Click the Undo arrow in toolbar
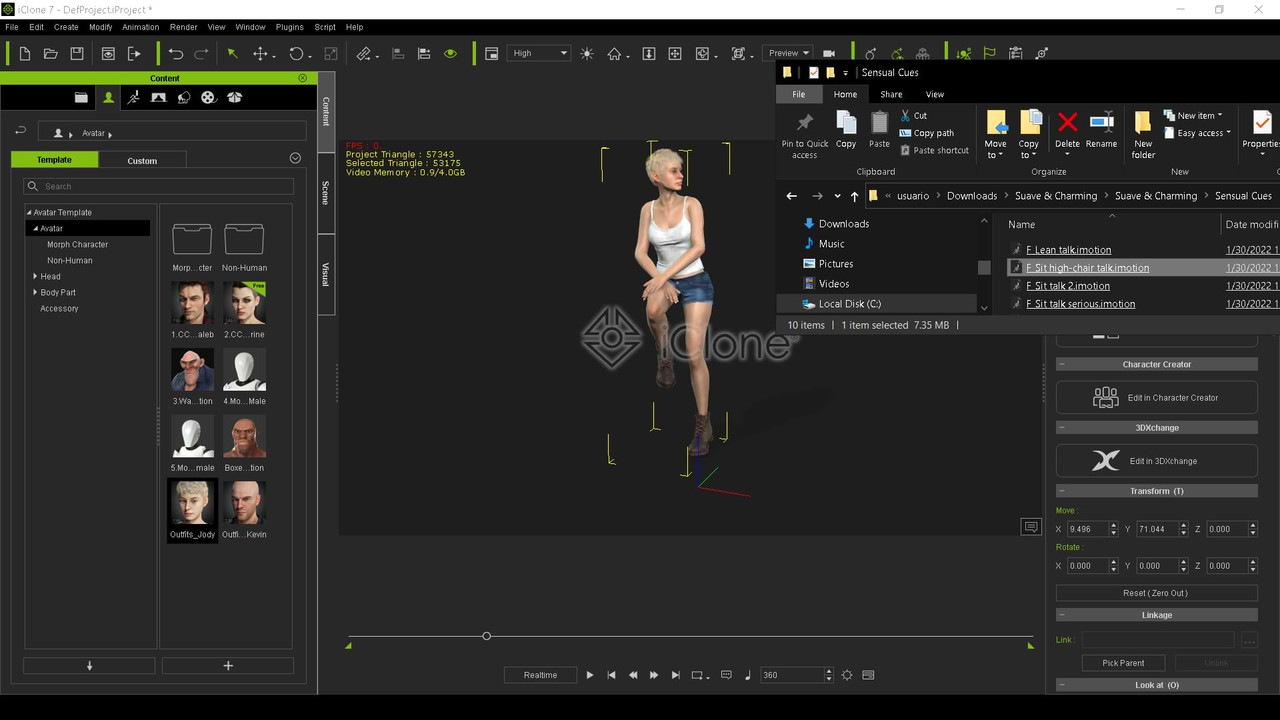The width and height of the screenshot is (1280, 720). (176, 53)
